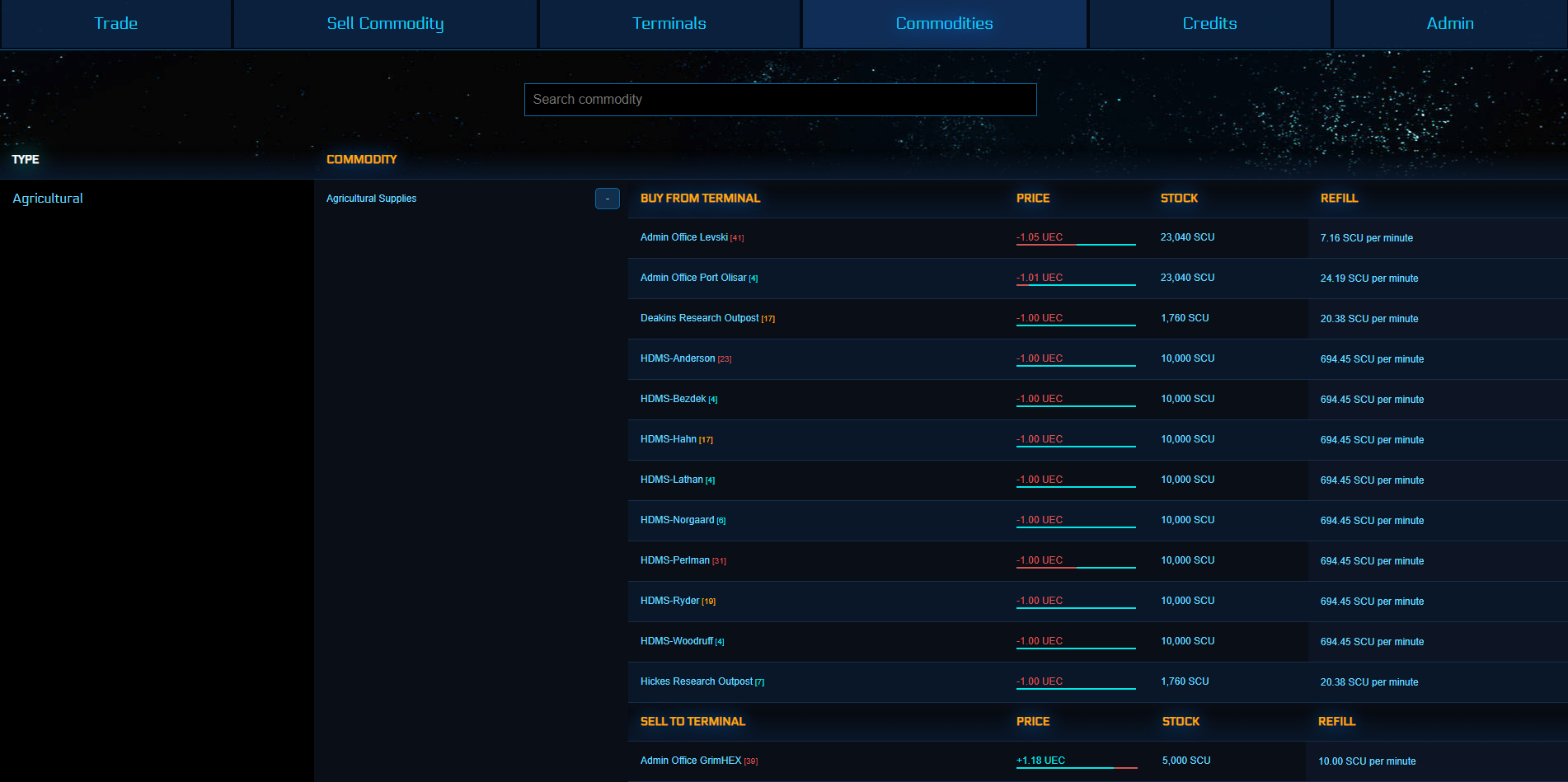Select HDMS-Bezdek from the buy list
This screenshot has height=782, width=1568.
[x=674, y=399]
